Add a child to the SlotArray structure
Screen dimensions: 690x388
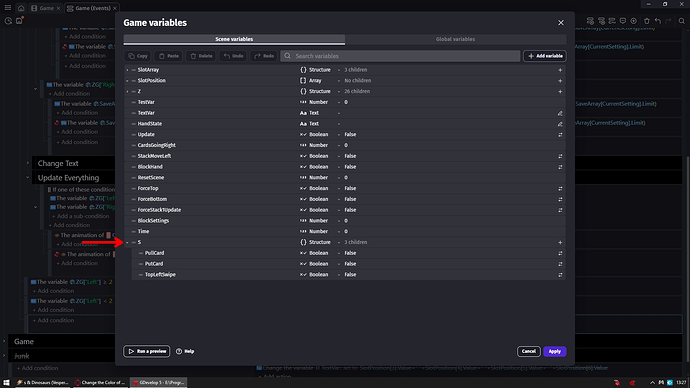(x=560, y=70)
